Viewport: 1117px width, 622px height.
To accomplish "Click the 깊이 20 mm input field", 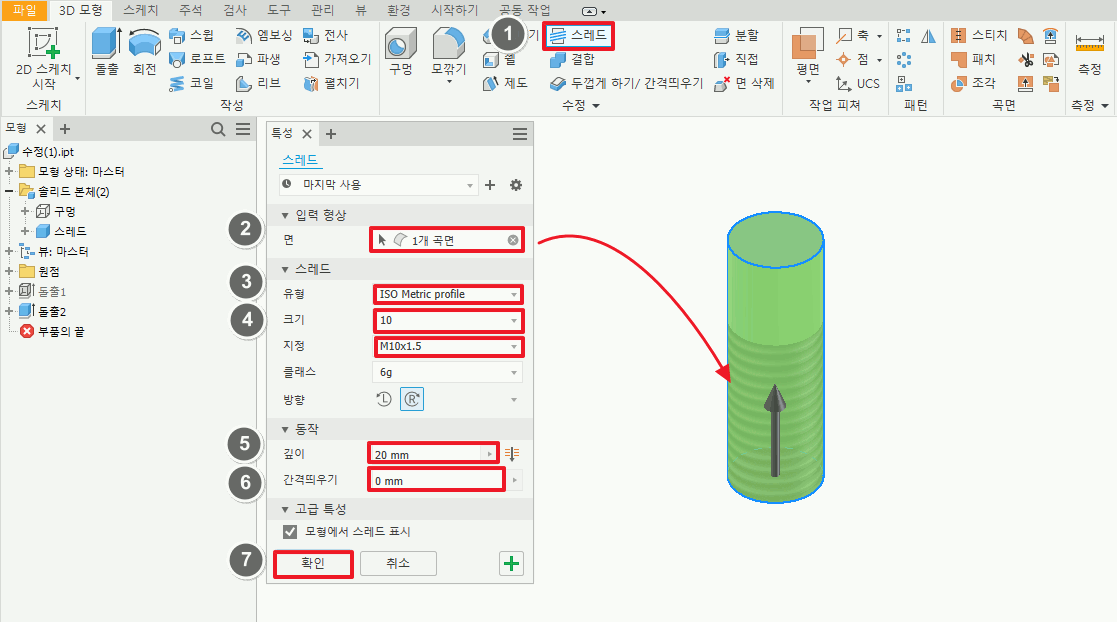I will tap(430, 453).
